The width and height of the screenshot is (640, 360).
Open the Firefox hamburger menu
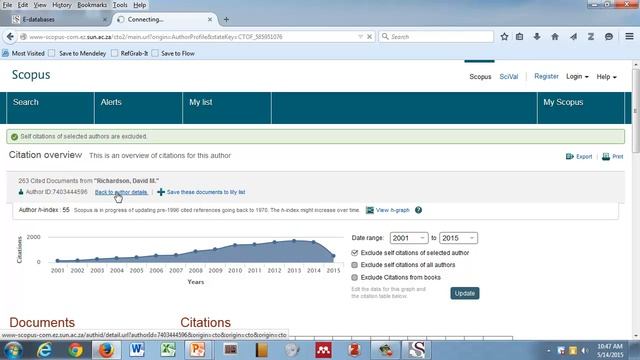pyautogui.click(x=629, y=36)
